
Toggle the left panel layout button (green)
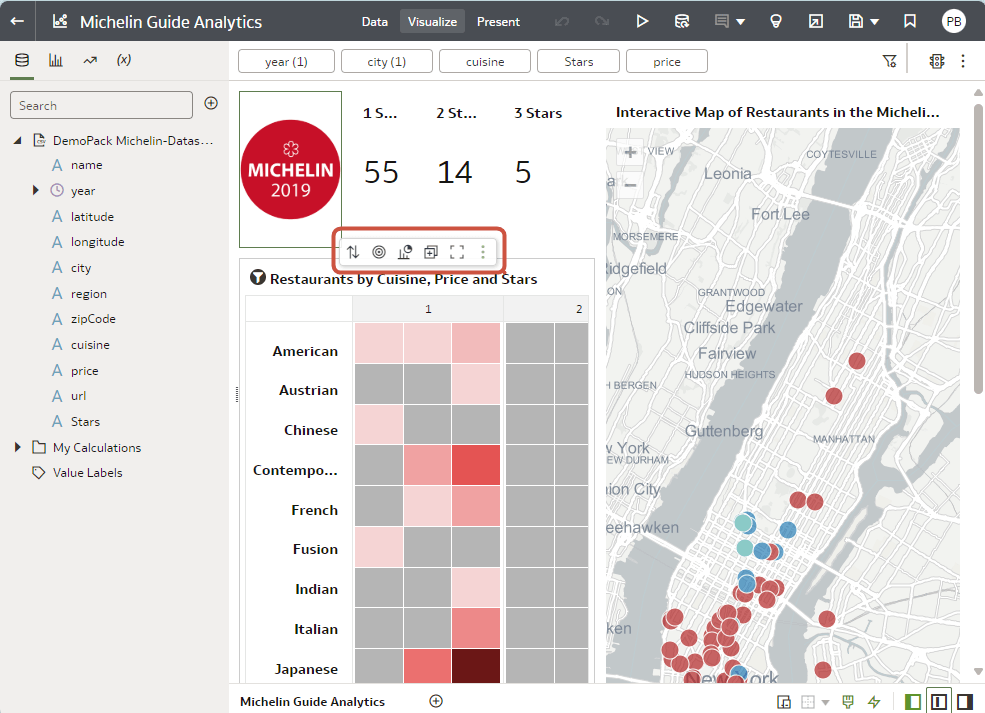tap(913, 702)
